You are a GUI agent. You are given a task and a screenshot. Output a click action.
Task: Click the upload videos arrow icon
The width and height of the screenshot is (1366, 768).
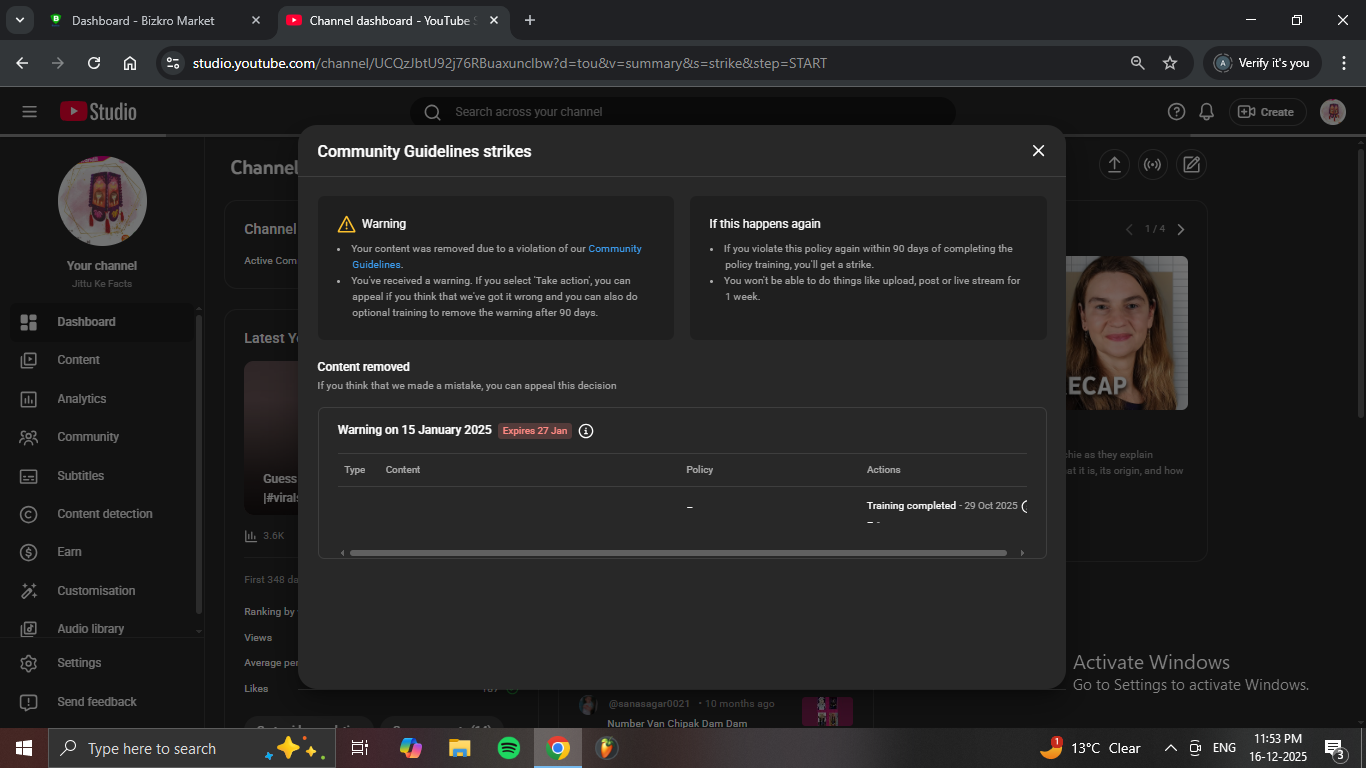pos(1114,165)
